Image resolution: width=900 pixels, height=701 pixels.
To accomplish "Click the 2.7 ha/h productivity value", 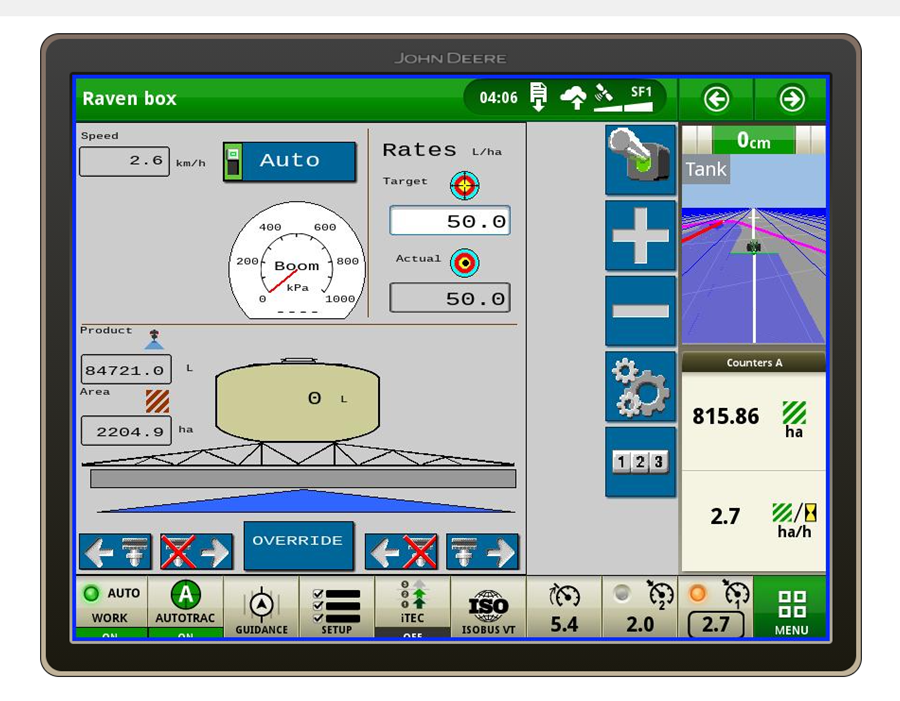I will tap(725, 517).
